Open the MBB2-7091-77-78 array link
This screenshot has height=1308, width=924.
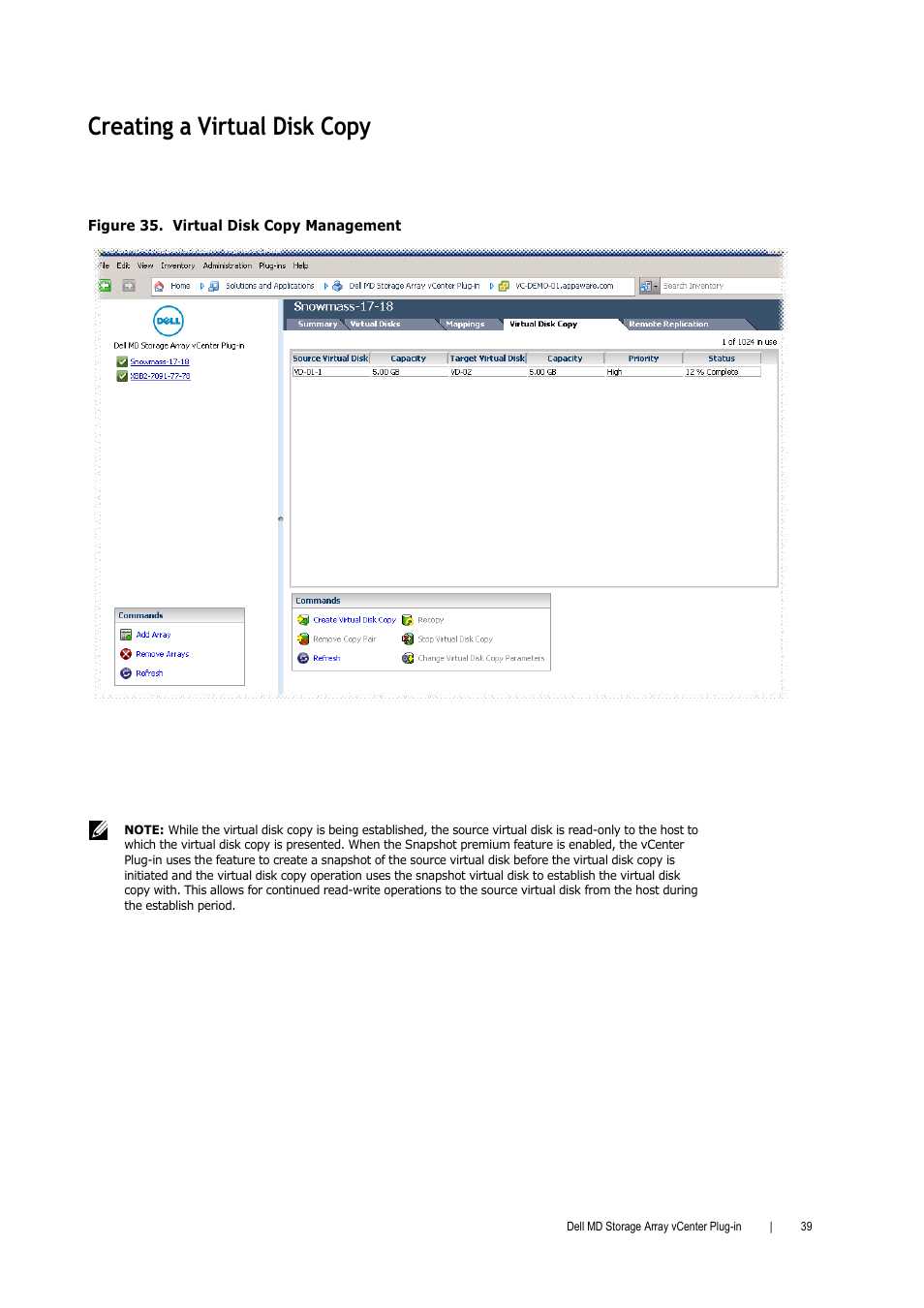coord(160,376)
